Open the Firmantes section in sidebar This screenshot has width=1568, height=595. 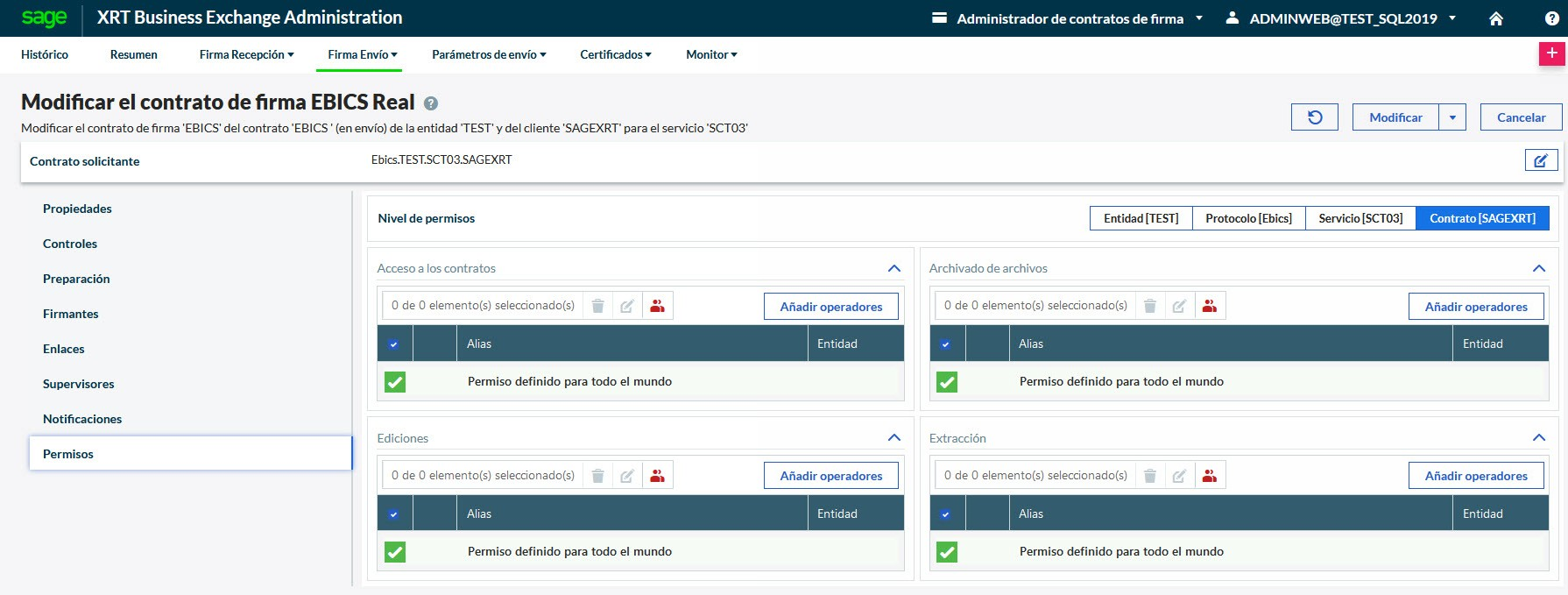point(71,314)
